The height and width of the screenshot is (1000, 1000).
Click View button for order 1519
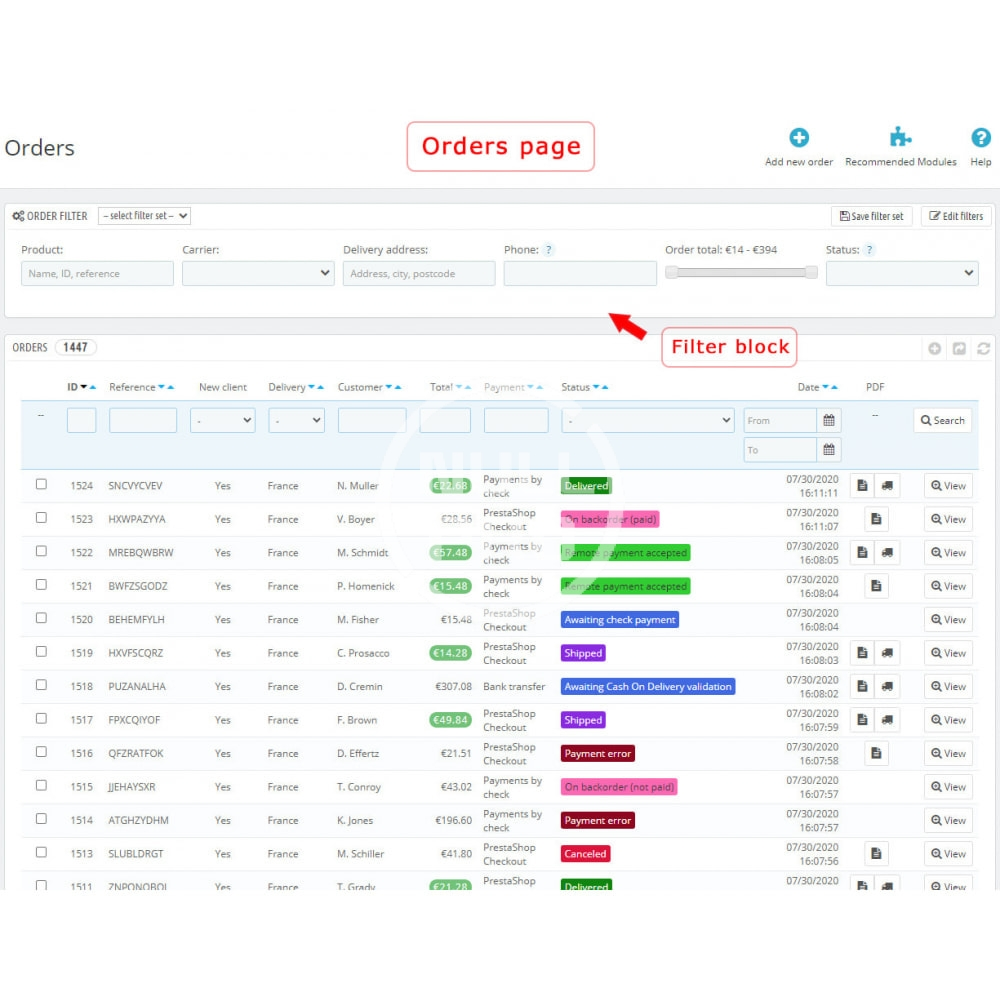(948, 653)
